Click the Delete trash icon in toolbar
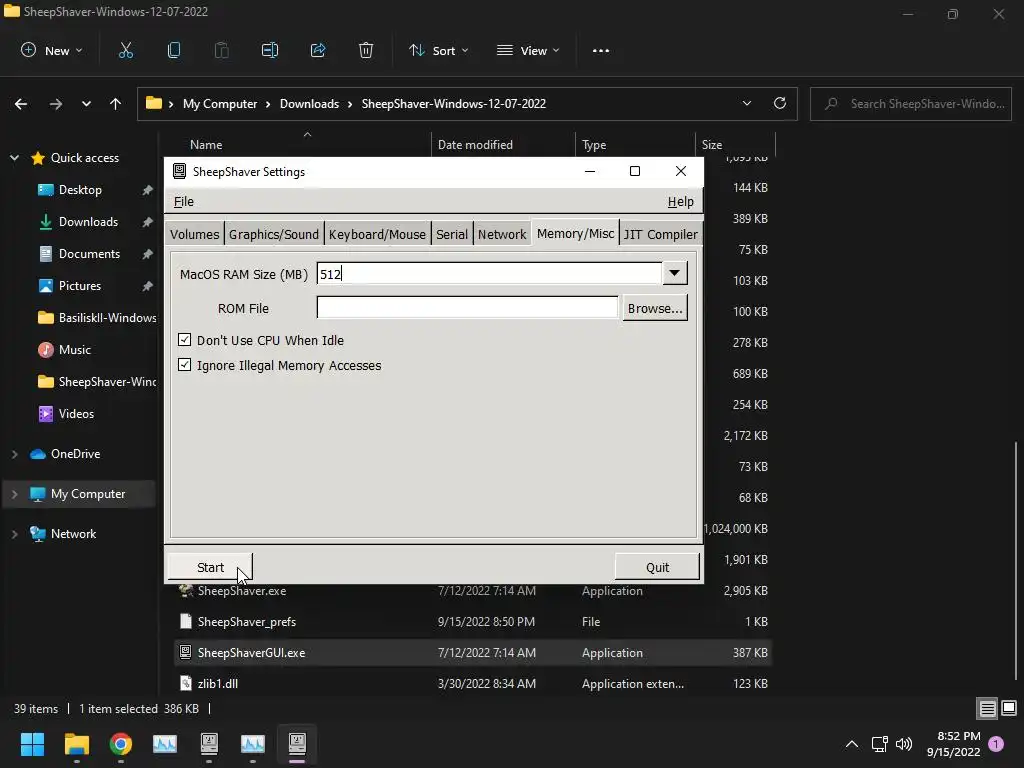1024x768 pixels. tap(366, 50)
